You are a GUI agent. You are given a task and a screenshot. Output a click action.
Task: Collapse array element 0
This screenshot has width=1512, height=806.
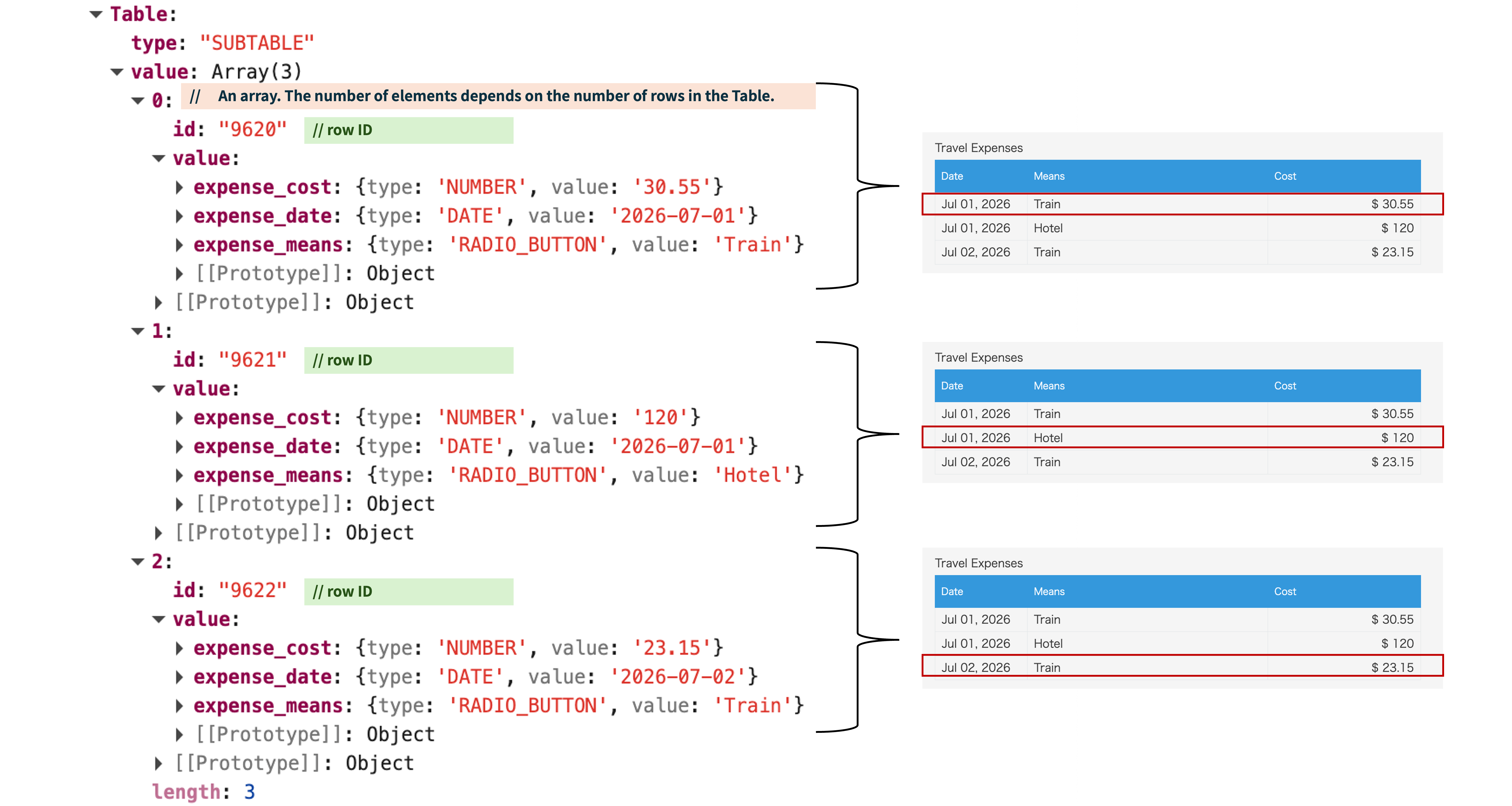point(138,101)
